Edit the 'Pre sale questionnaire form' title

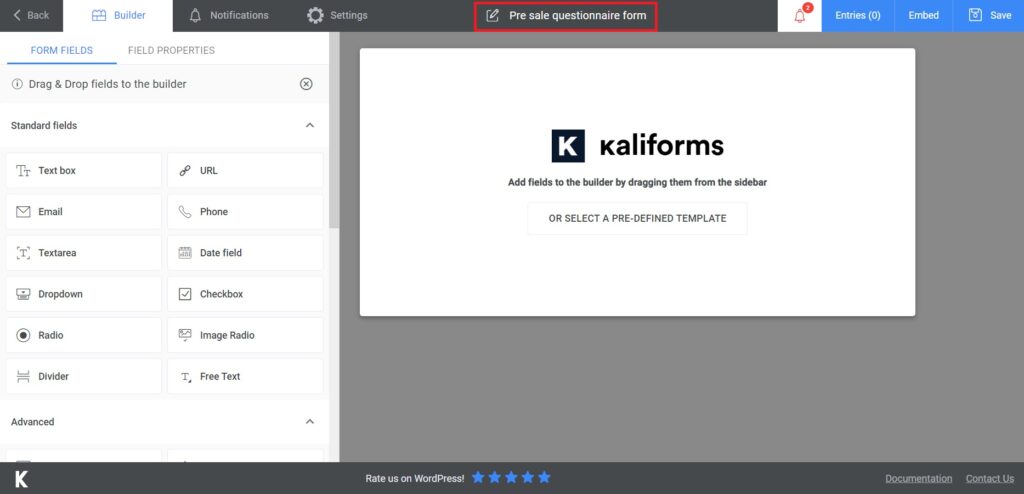coord(577,16)
